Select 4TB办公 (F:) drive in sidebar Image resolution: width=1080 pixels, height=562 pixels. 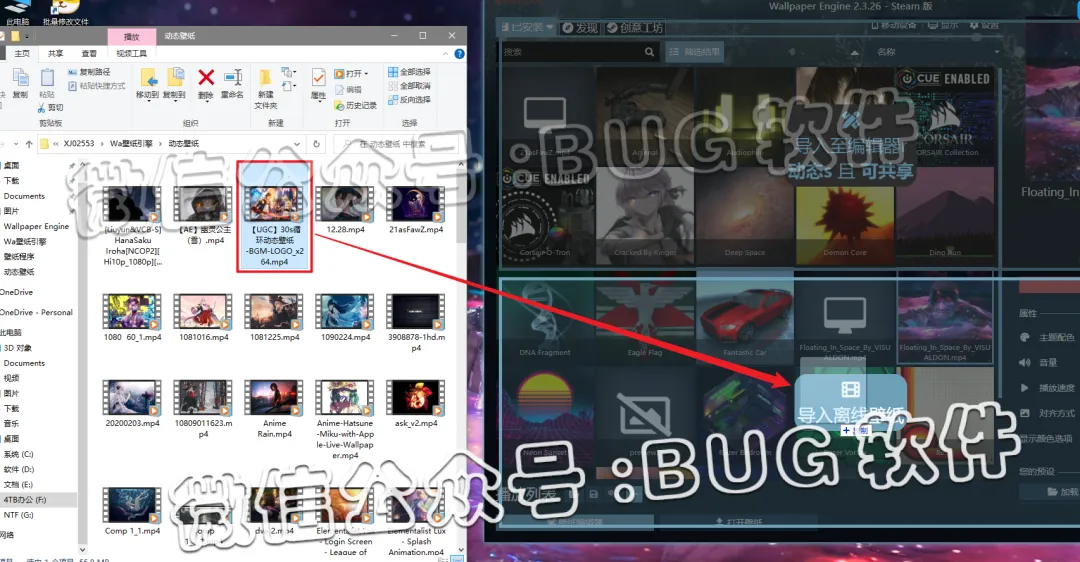[x=25, y=499]
